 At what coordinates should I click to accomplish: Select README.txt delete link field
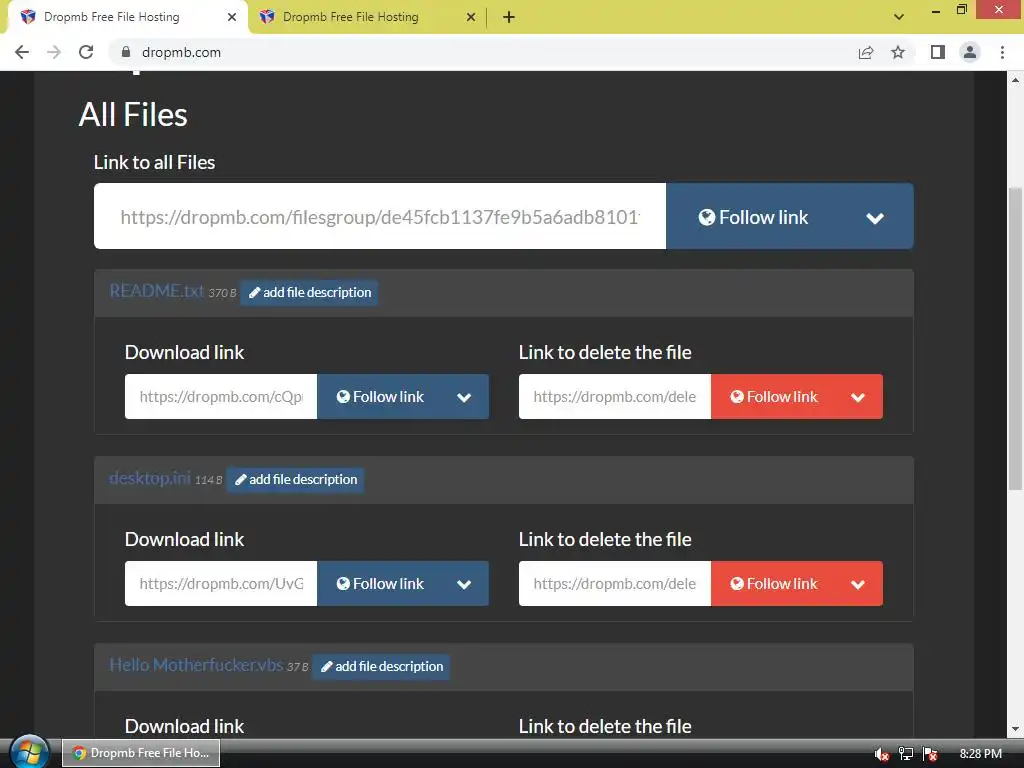[x=615, y=396]
